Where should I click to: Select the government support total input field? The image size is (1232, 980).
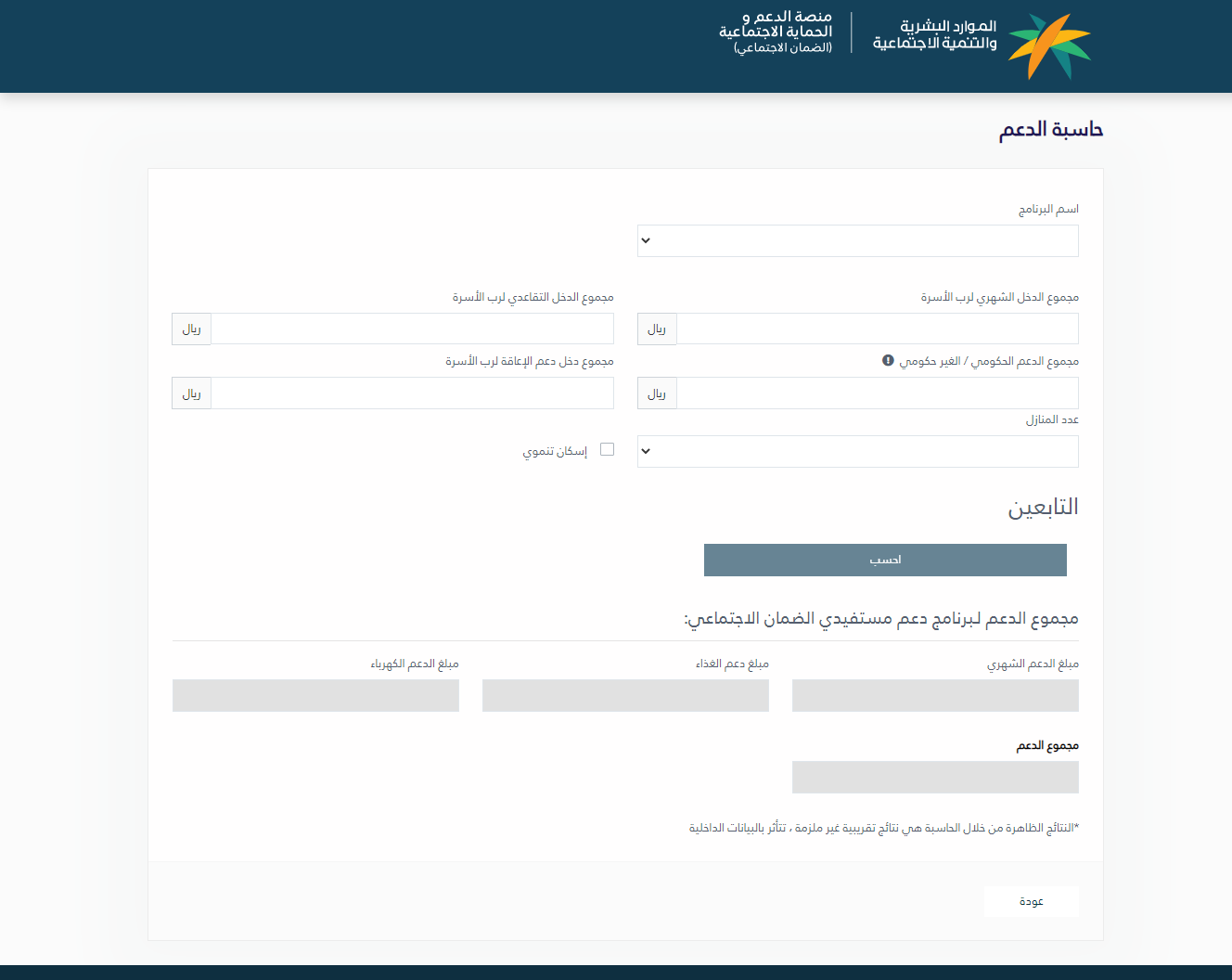click(x=877, y=393)
